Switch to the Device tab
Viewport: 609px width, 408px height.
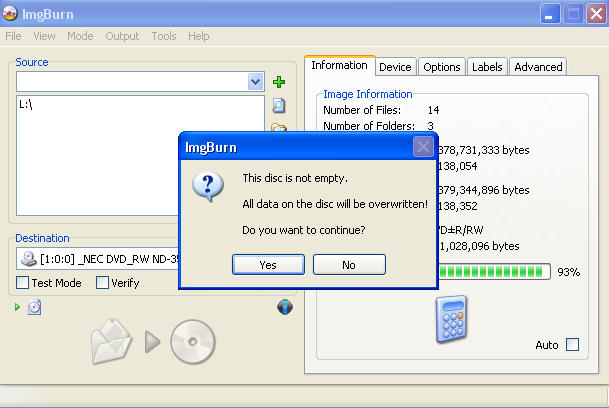pos(395,67)
